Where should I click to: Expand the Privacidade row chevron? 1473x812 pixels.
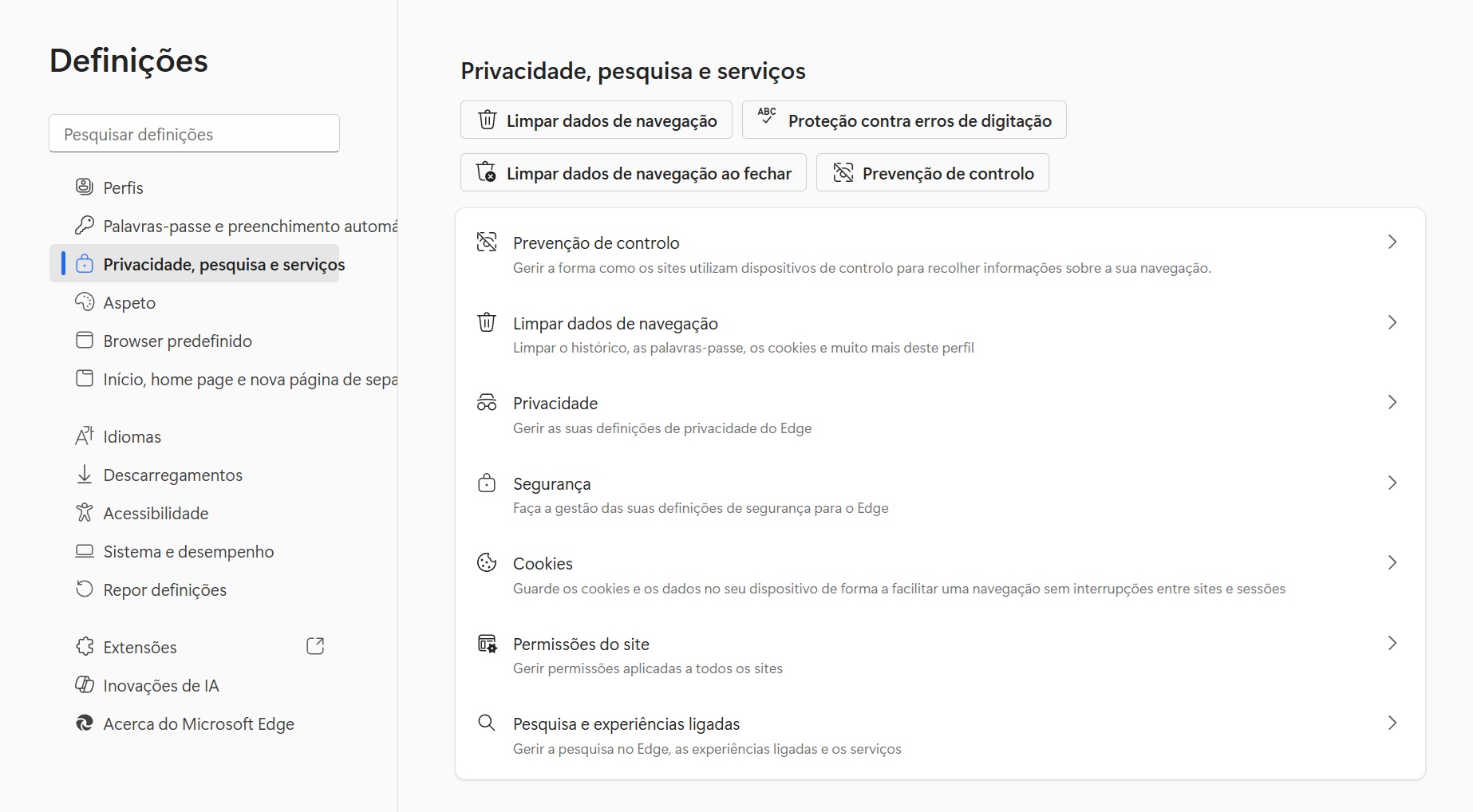1392,403
